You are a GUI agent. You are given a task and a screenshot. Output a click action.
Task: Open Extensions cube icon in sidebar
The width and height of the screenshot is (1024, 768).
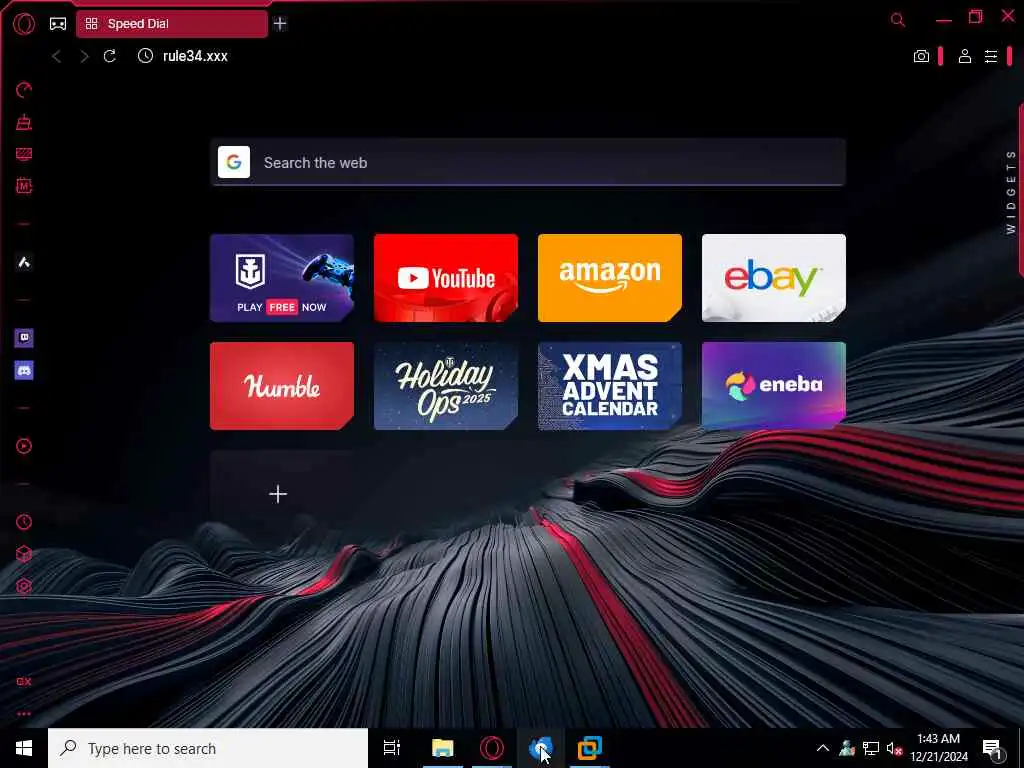(24, 554)
